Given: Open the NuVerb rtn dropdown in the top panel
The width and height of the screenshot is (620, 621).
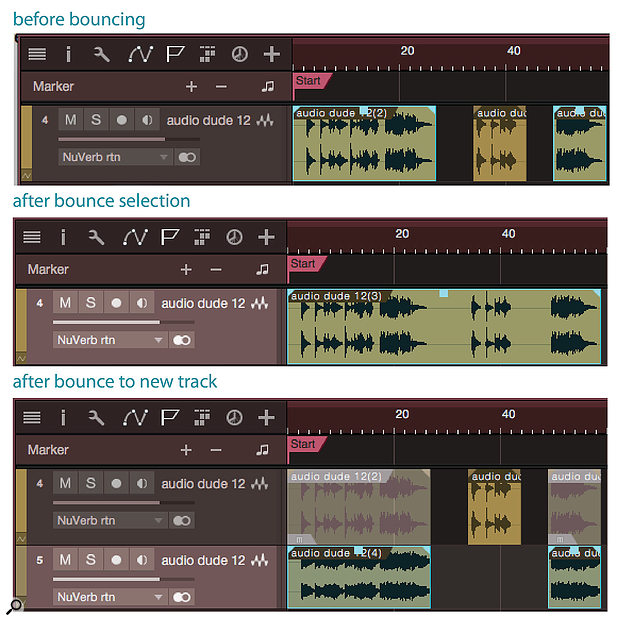Looking at the screenshot, I should [x=115, y=157].
